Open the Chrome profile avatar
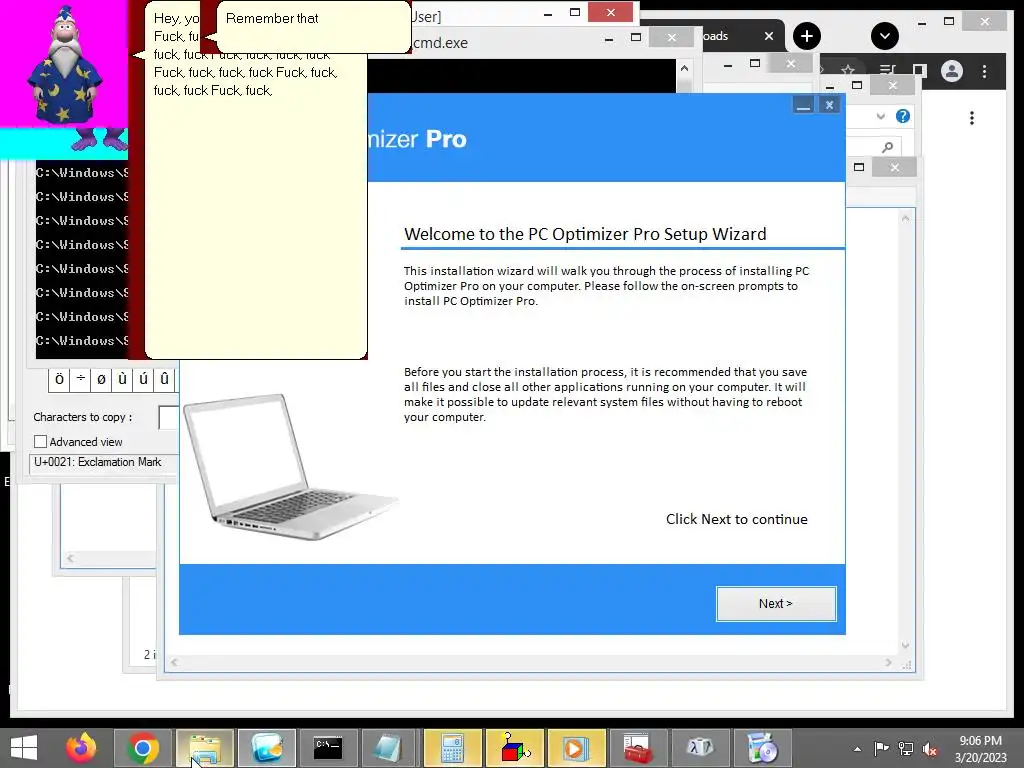Viewport: 1024px width, 768px height. 952,71
